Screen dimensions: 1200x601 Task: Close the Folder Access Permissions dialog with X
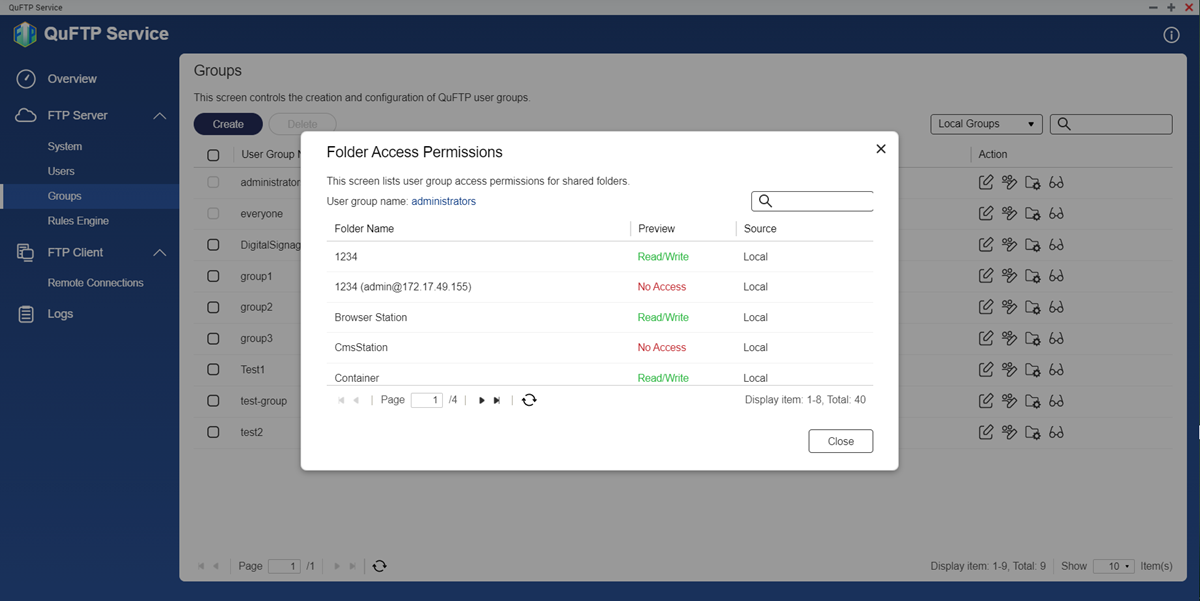pyautogui.click(x=881, y=149)
